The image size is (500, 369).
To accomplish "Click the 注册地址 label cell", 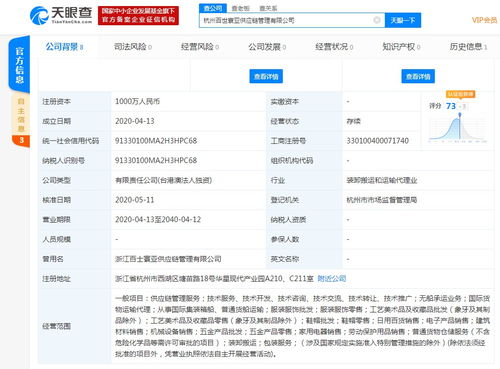I will [x=75, y=278].
